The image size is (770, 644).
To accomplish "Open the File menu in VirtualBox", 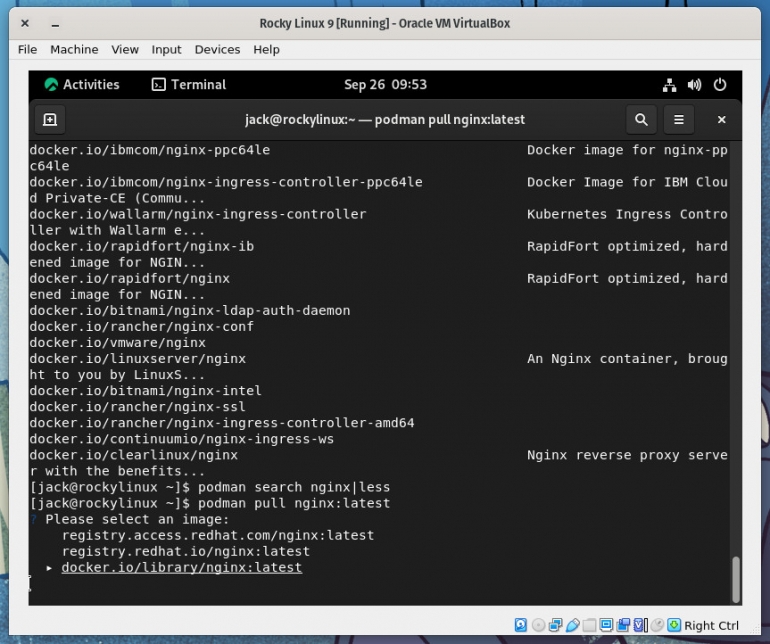I will point(28,50).
